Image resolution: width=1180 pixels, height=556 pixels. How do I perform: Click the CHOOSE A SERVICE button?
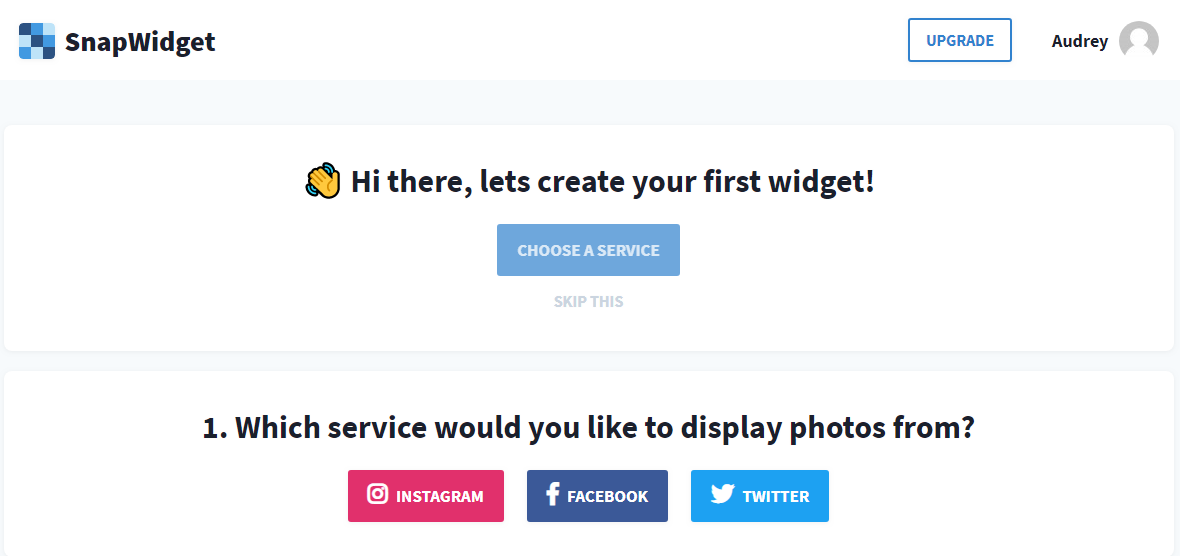(588, 250)
